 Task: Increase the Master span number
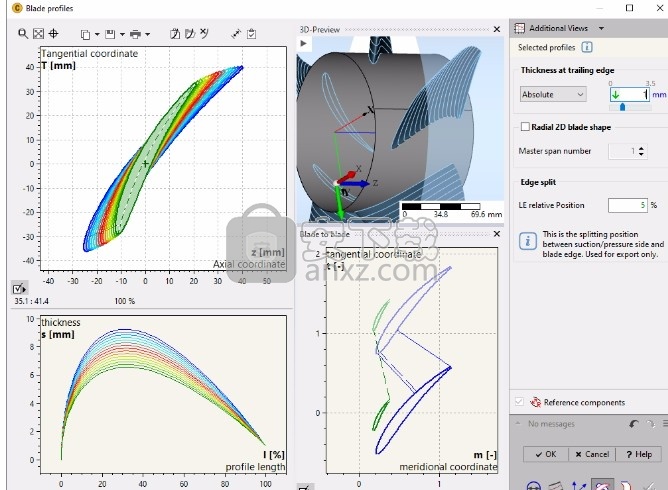pos(641,148)
